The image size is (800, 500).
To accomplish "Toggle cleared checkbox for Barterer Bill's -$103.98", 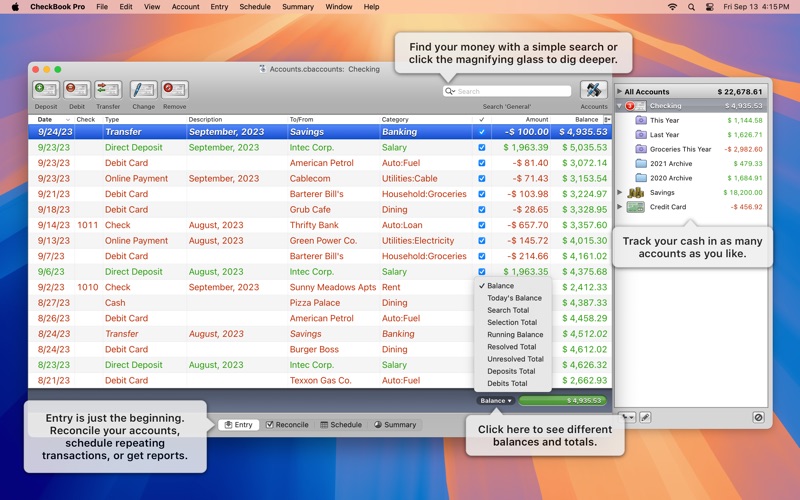I will 482,194.
